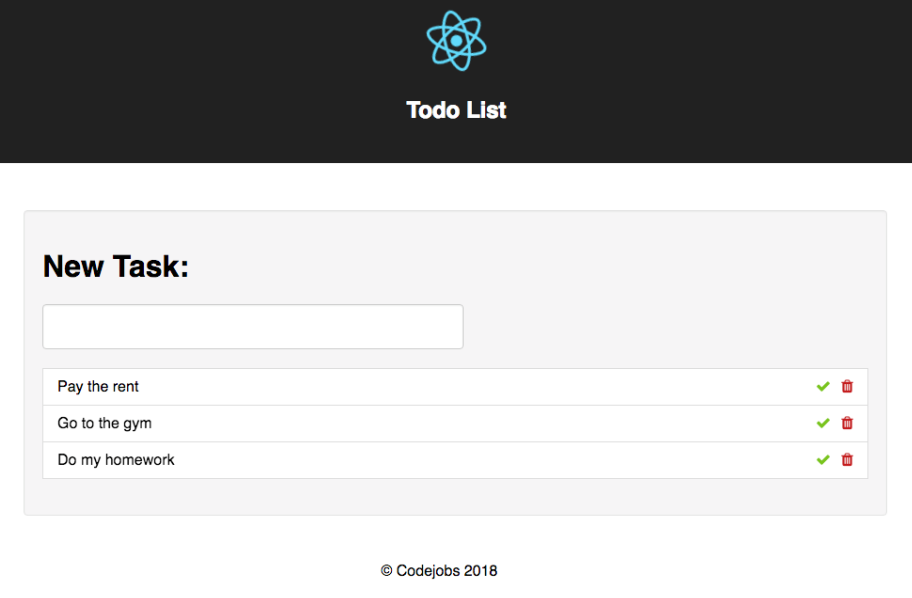This screenshot has height=598, width=912.
Task: Delete the "Pay the rent" task
Action: (847, 387)
